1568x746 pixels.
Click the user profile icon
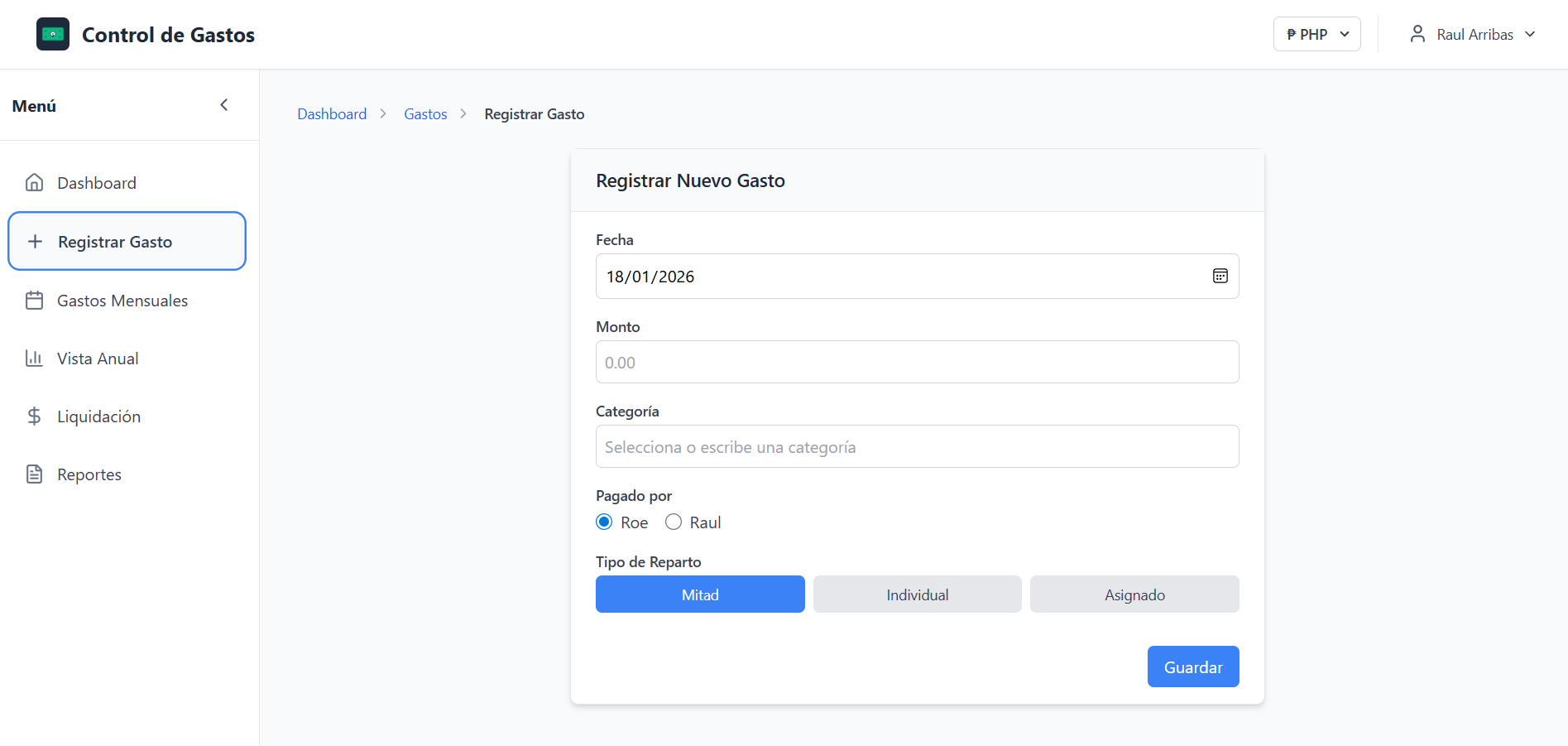pos(1417,34)
